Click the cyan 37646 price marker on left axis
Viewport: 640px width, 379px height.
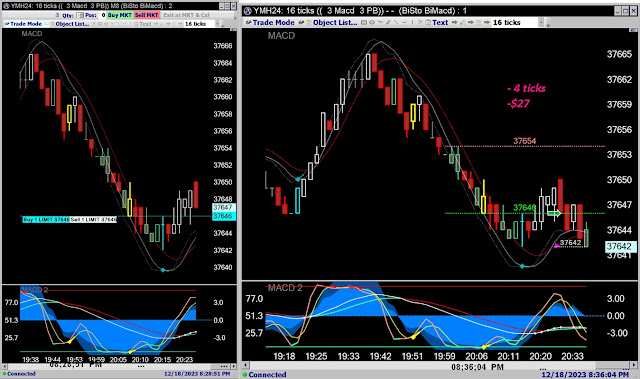[x=223, y=216]
